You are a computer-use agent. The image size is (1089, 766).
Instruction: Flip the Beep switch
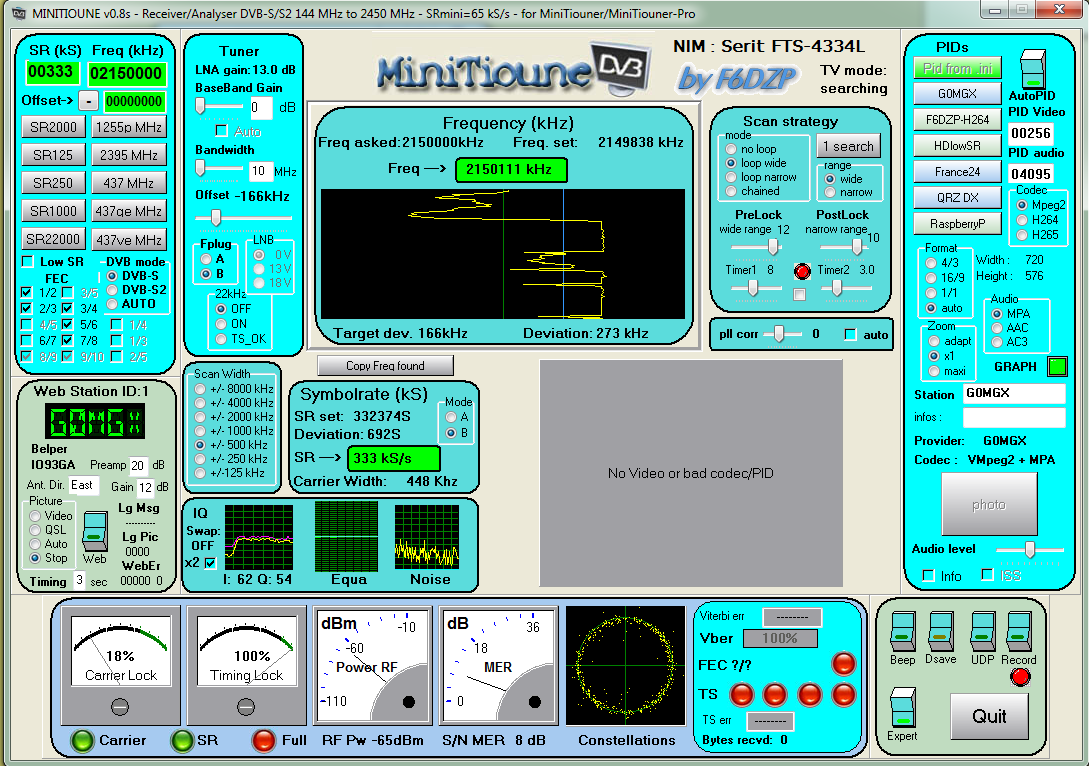coord(903,631)
